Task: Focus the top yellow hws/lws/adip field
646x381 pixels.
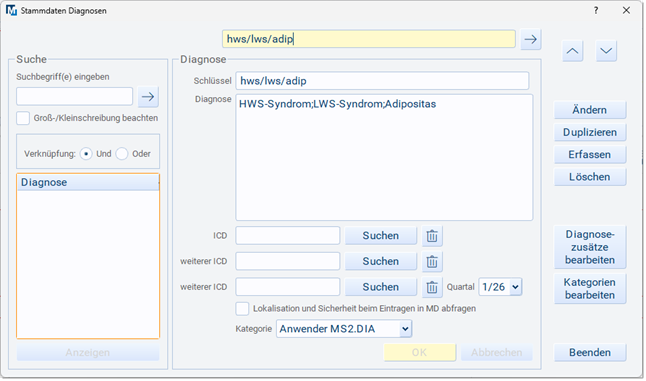Action: [369, 39]
